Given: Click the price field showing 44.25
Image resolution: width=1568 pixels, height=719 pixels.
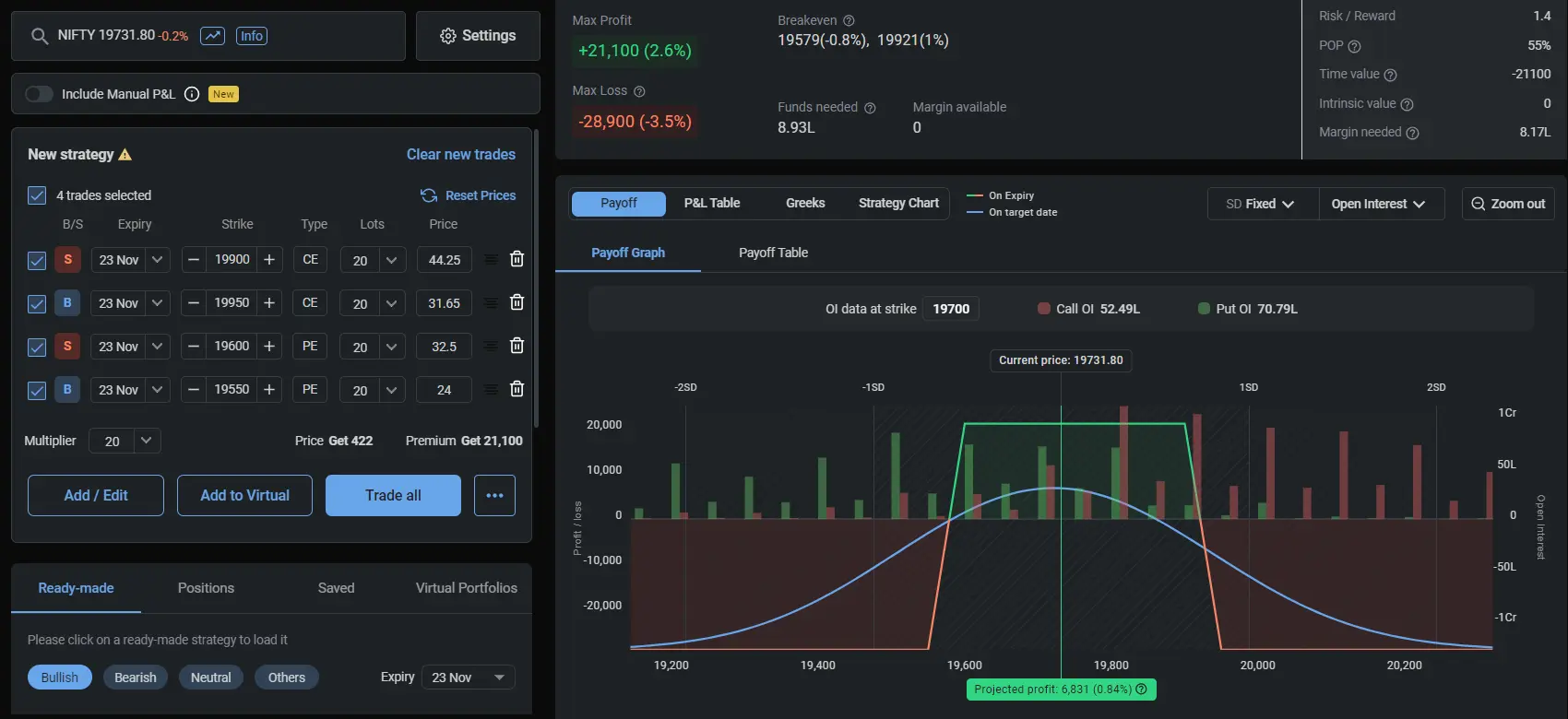Looking at the screenshot, I should (444, 260).
